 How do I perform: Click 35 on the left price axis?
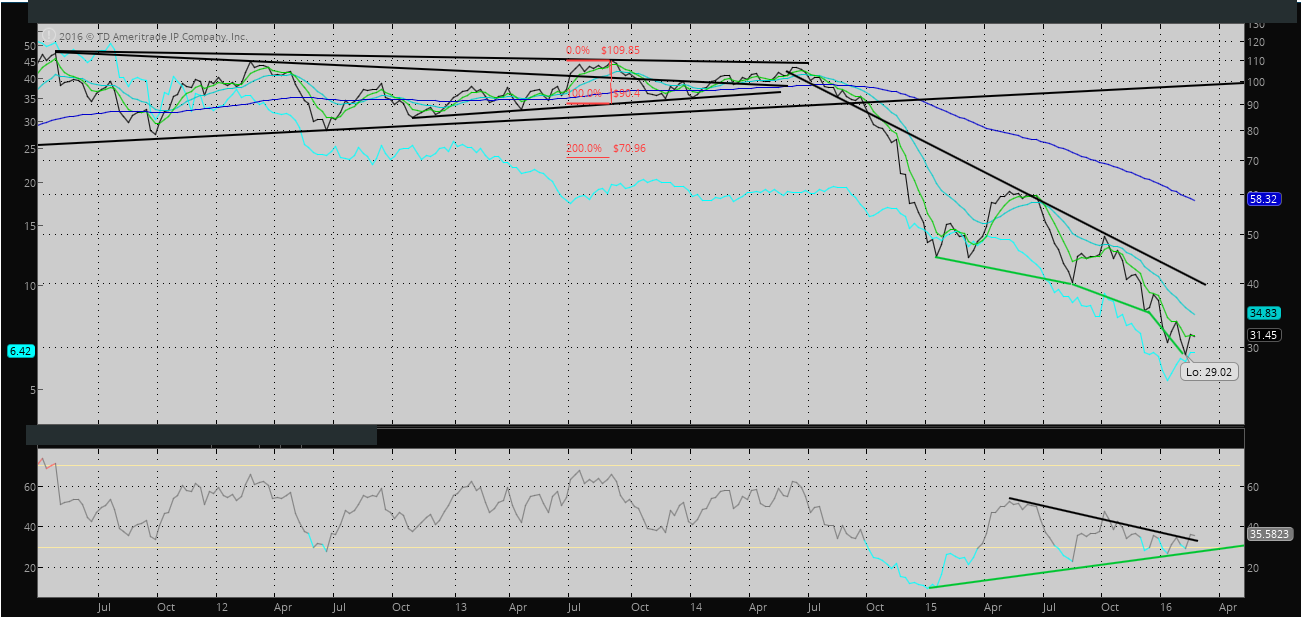click(28, 99)
